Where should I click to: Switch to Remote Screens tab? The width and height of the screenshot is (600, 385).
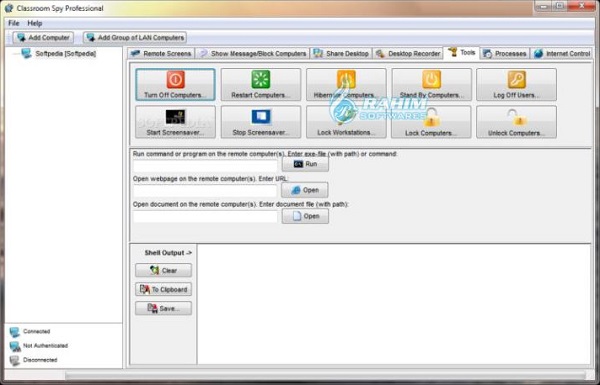(161, 54)
